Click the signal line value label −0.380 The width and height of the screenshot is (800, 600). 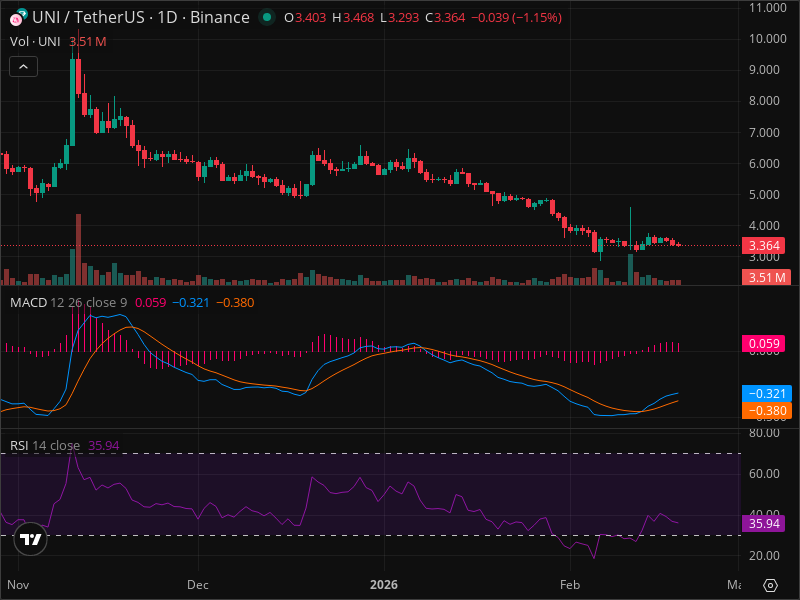pyautogui.click(x=766, y=411)
